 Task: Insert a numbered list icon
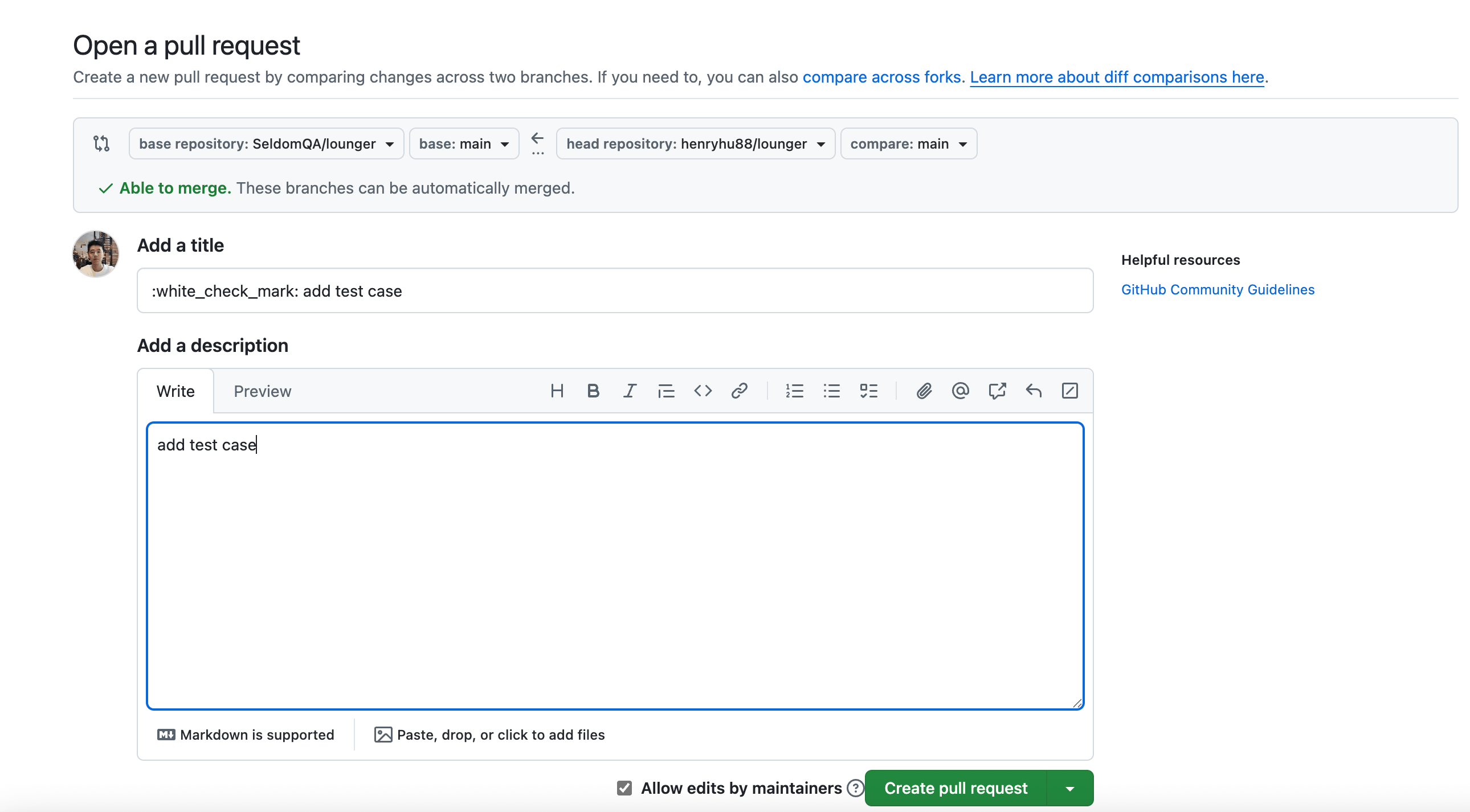click(794, 391)
